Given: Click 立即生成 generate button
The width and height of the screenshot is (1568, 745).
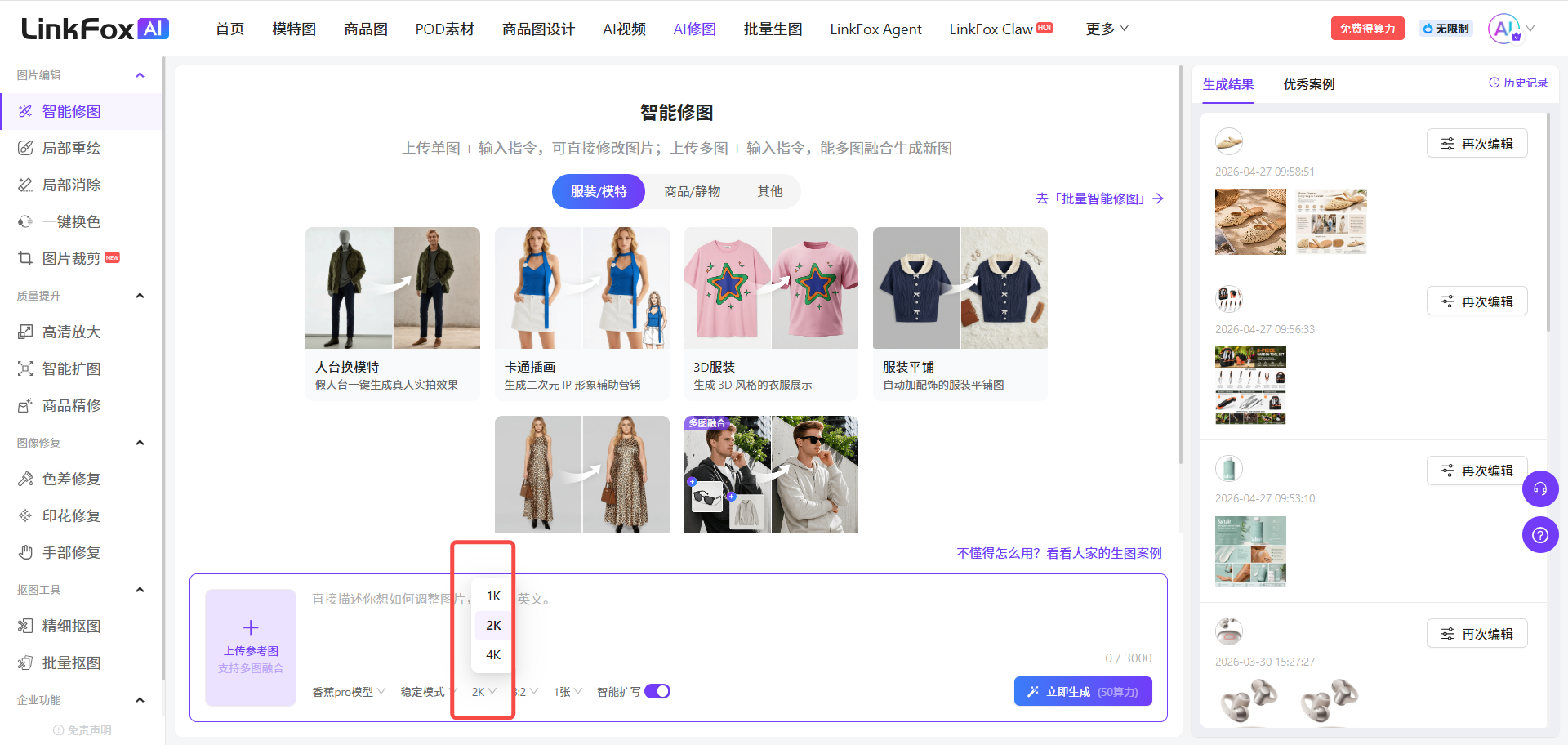Looking at the screenshot, I should (1083, 691).
